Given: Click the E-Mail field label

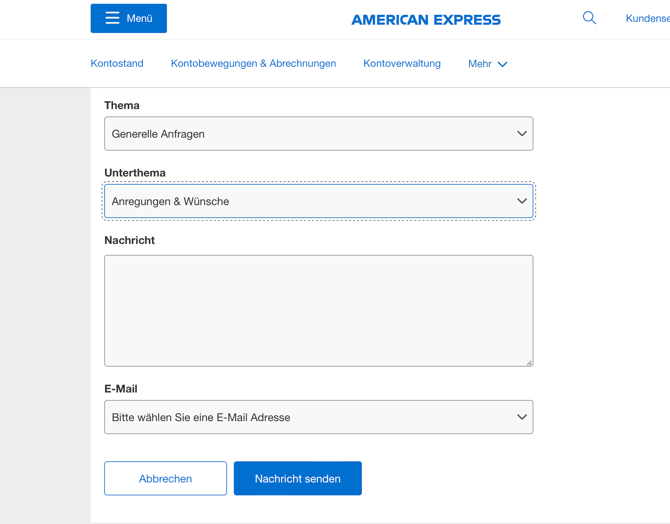Looking at the screenshot, I should pyautogui.click(x=121, y=388).
